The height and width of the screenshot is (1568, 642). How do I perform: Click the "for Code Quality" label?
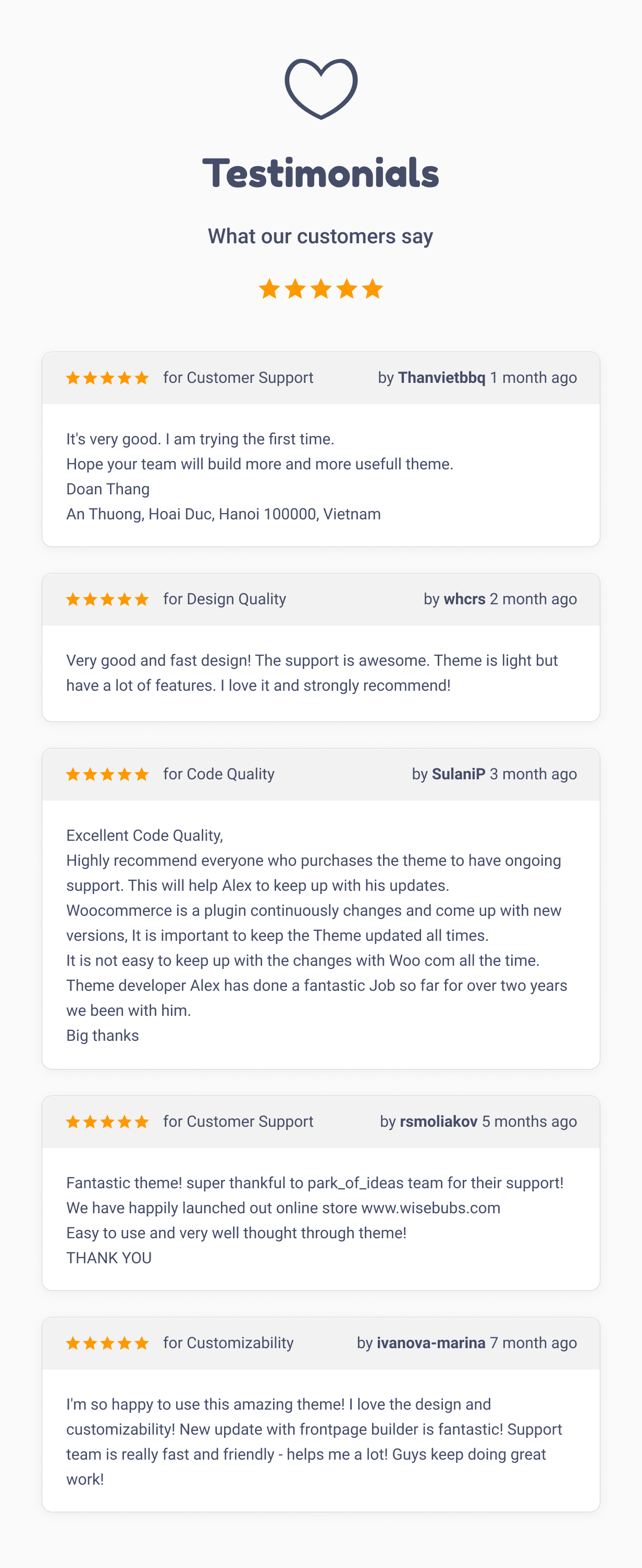[219, 774]
